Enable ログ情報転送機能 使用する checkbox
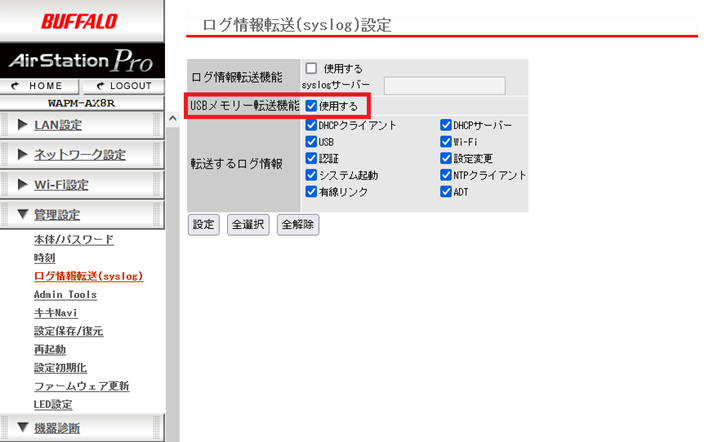The width and height of the screenshot is (709, 442). tap(311, 68)
